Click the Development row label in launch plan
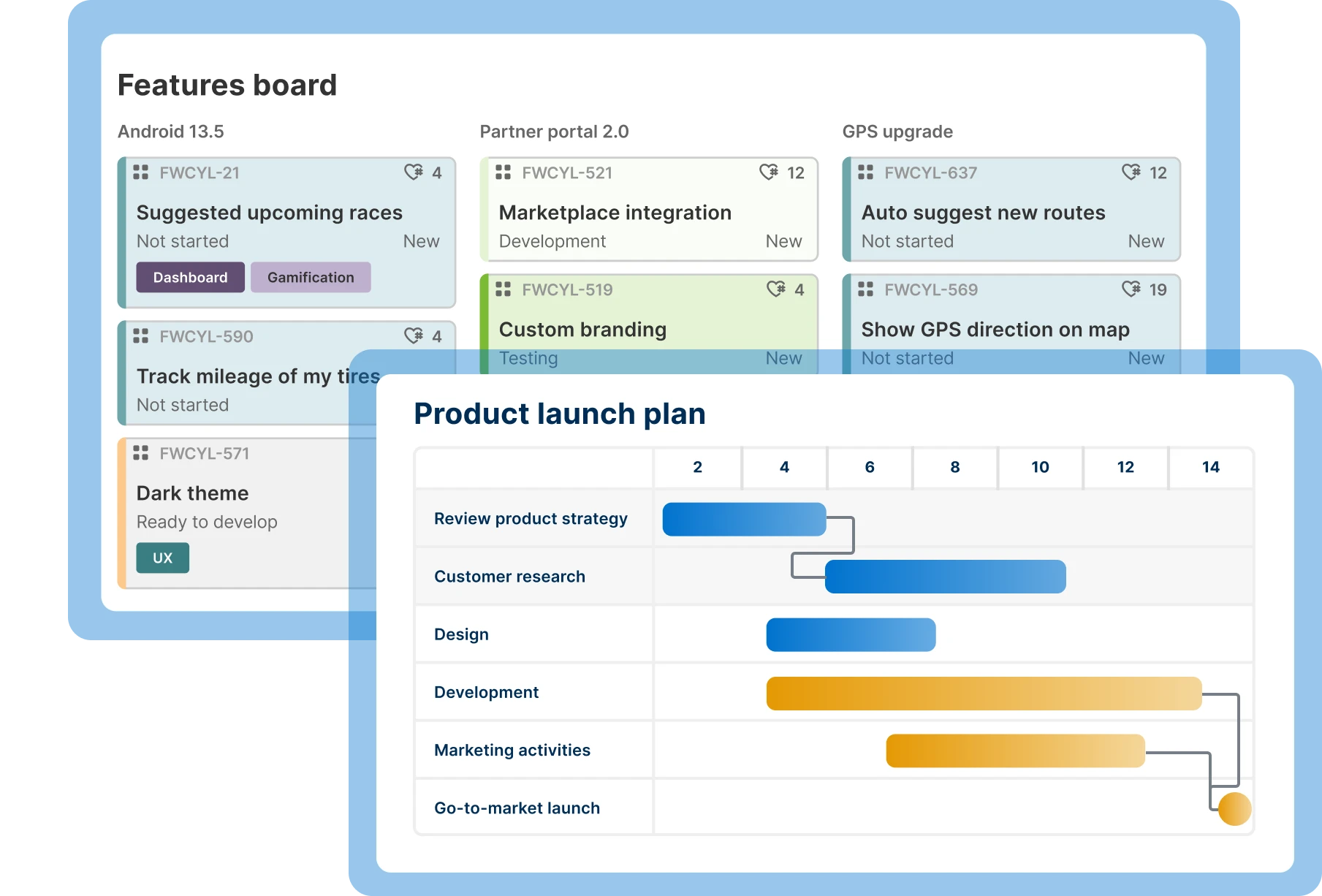This screenshot has height=896, width=1322. [487, 692]
